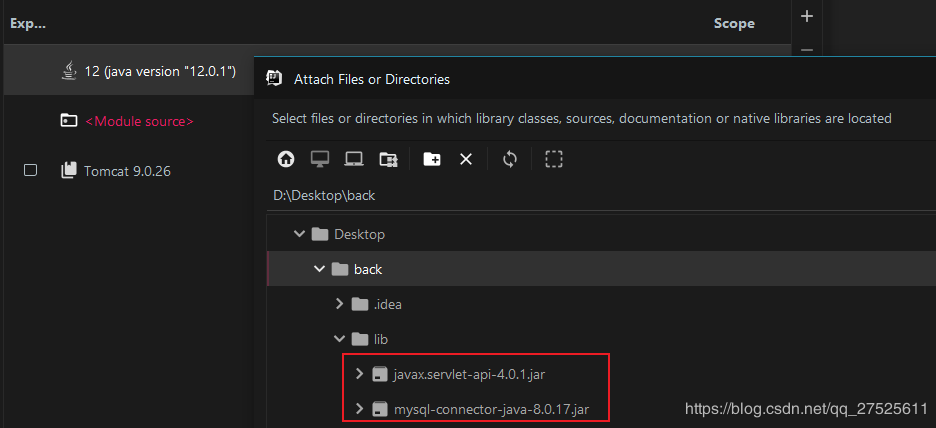
Task: Click the module directory folder icon
Action: pyautogui.click(x=388, y=159)
